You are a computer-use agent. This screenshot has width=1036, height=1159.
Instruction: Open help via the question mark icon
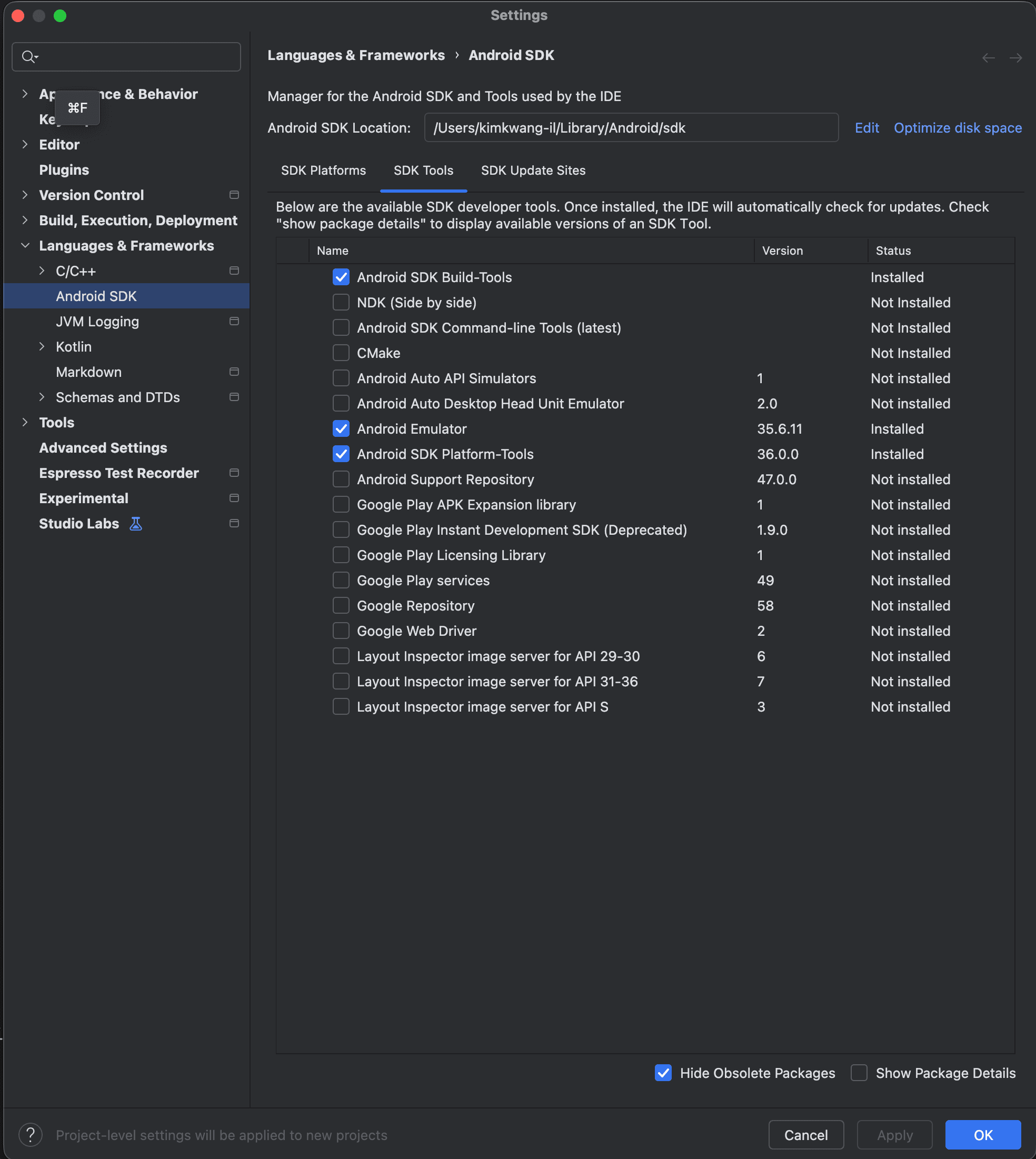[31, 1134]
